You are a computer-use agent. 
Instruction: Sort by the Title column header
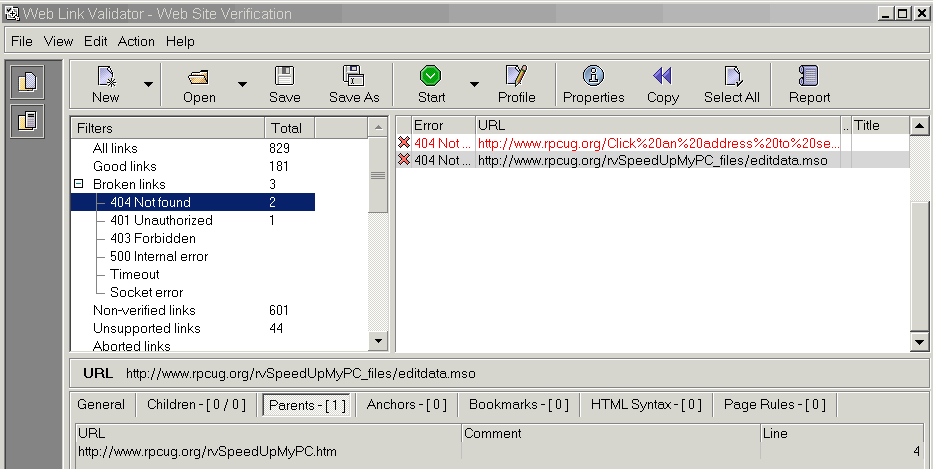879,126
